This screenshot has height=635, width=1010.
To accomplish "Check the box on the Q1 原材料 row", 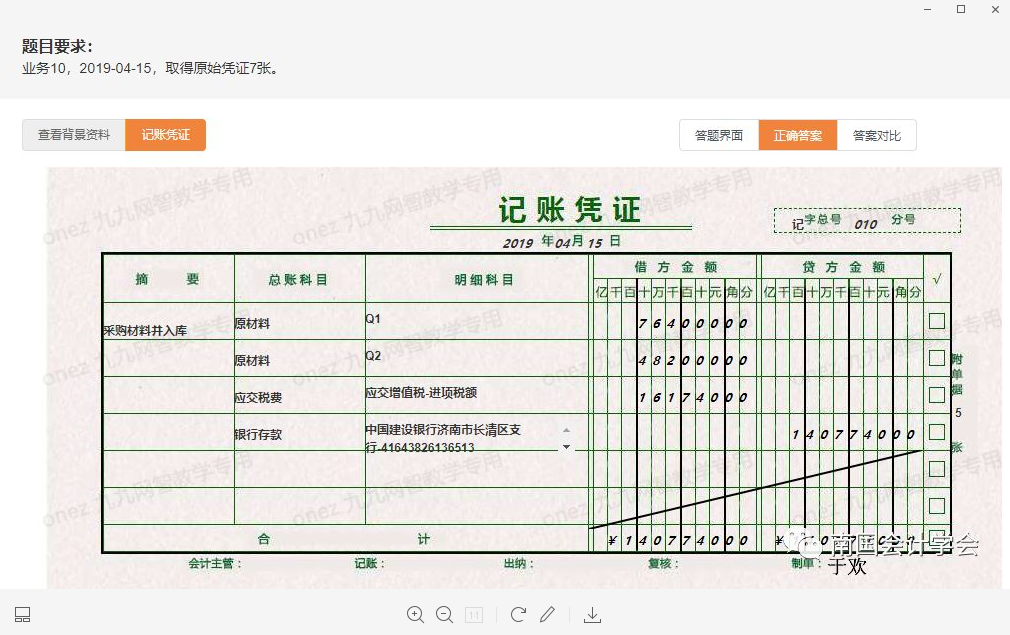I will pyautogui.click(x=937, y=321).
